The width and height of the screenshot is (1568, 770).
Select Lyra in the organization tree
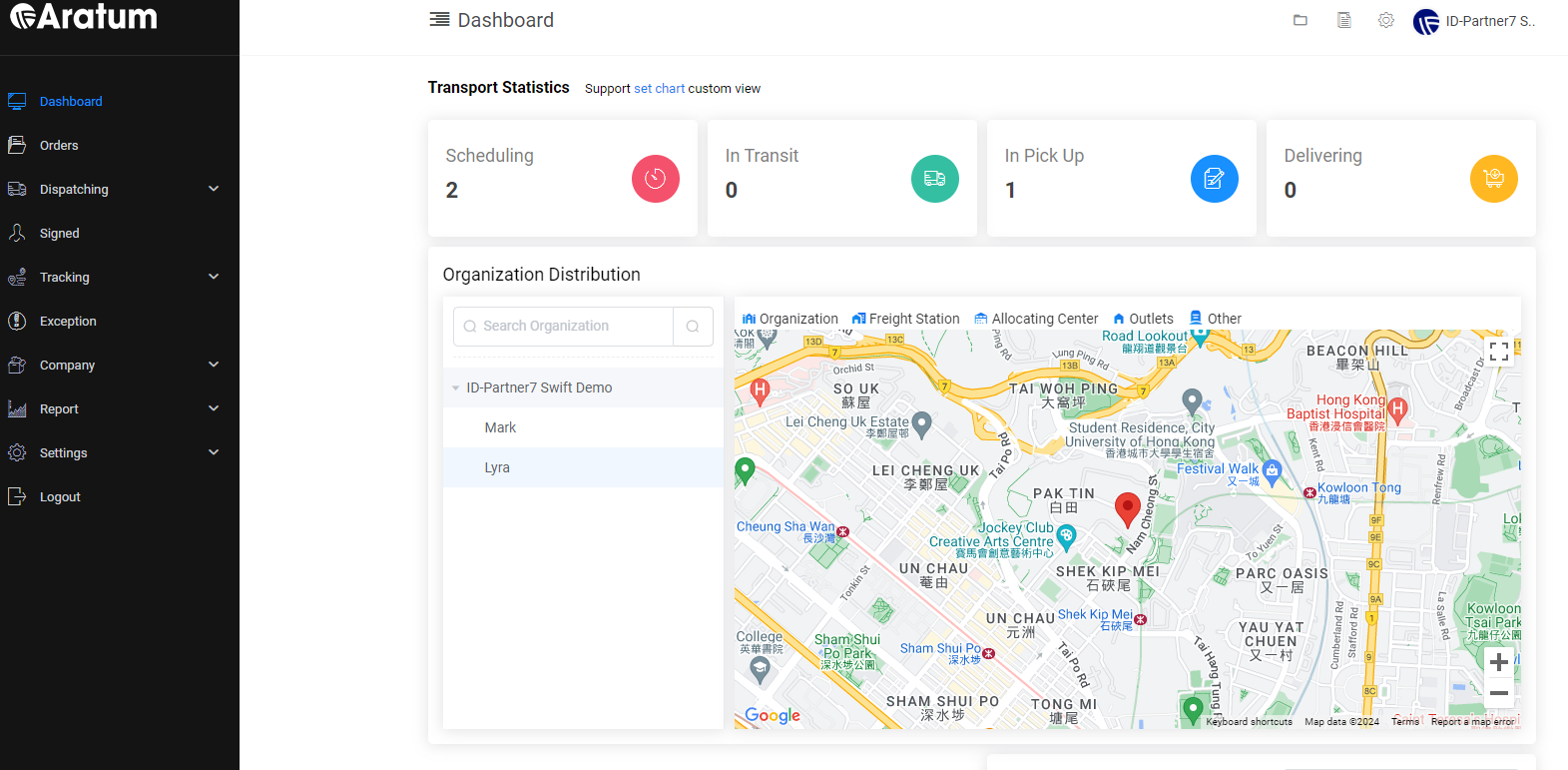(x=497, y=467)
